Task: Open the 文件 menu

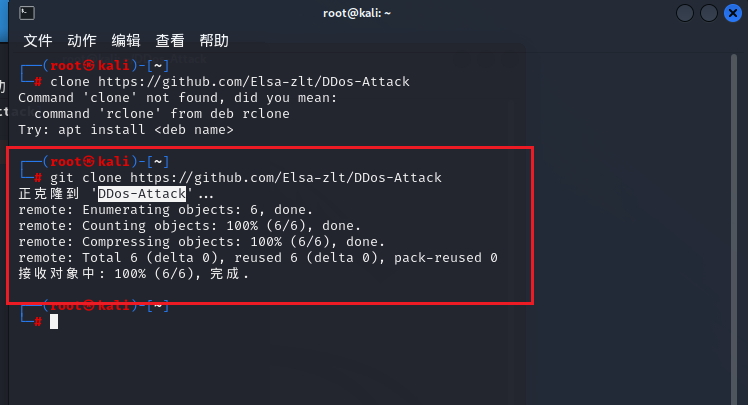Action: [38, 41]
